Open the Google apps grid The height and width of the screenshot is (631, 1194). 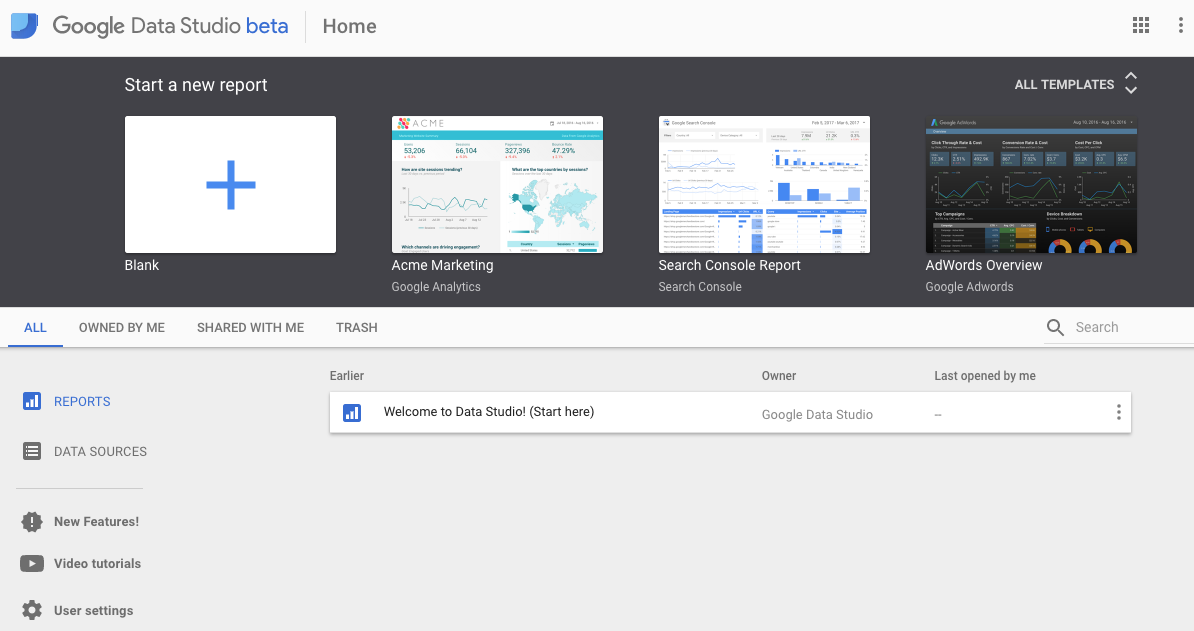[1140, 26]
